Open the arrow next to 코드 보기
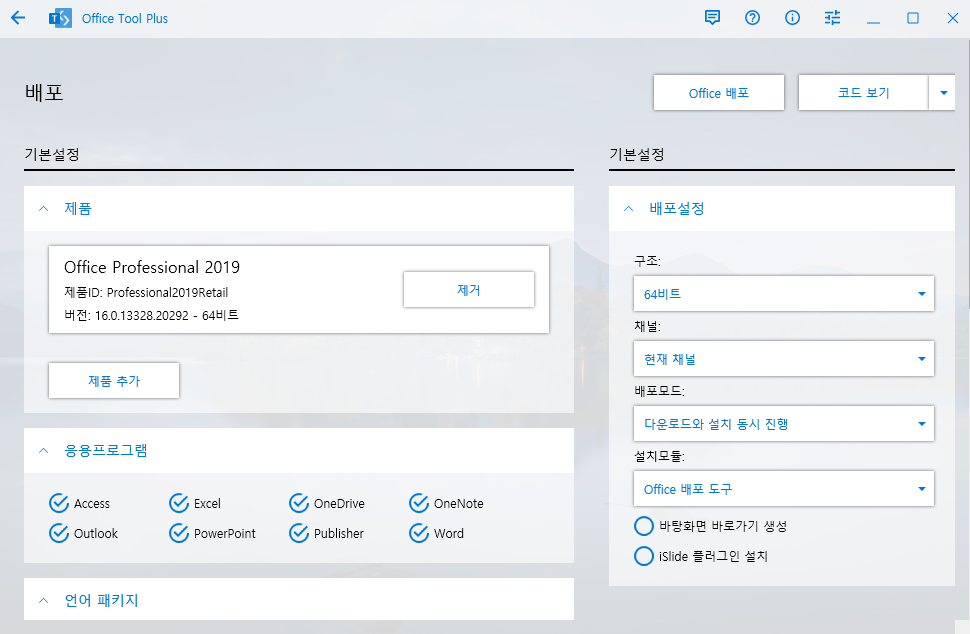 pos(942,93)
